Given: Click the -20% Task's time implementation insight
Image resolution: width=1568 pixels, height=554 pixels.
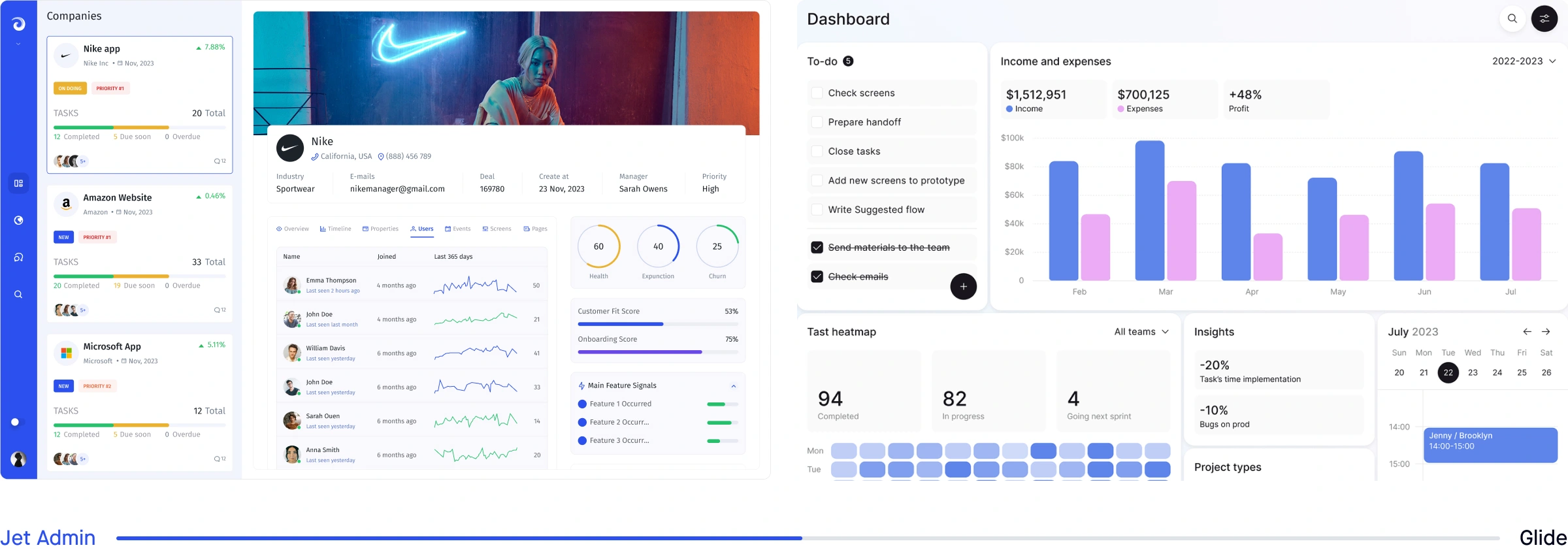Looking at the screenshot, I should click(x=1279, y=370).
